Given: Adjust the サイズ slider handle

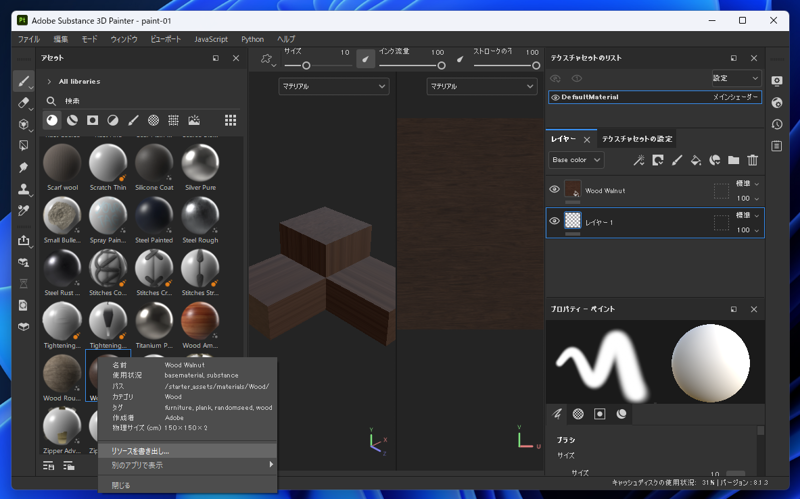Looking at the screenshot, I should pyautogui.click(x=306, y=65).
